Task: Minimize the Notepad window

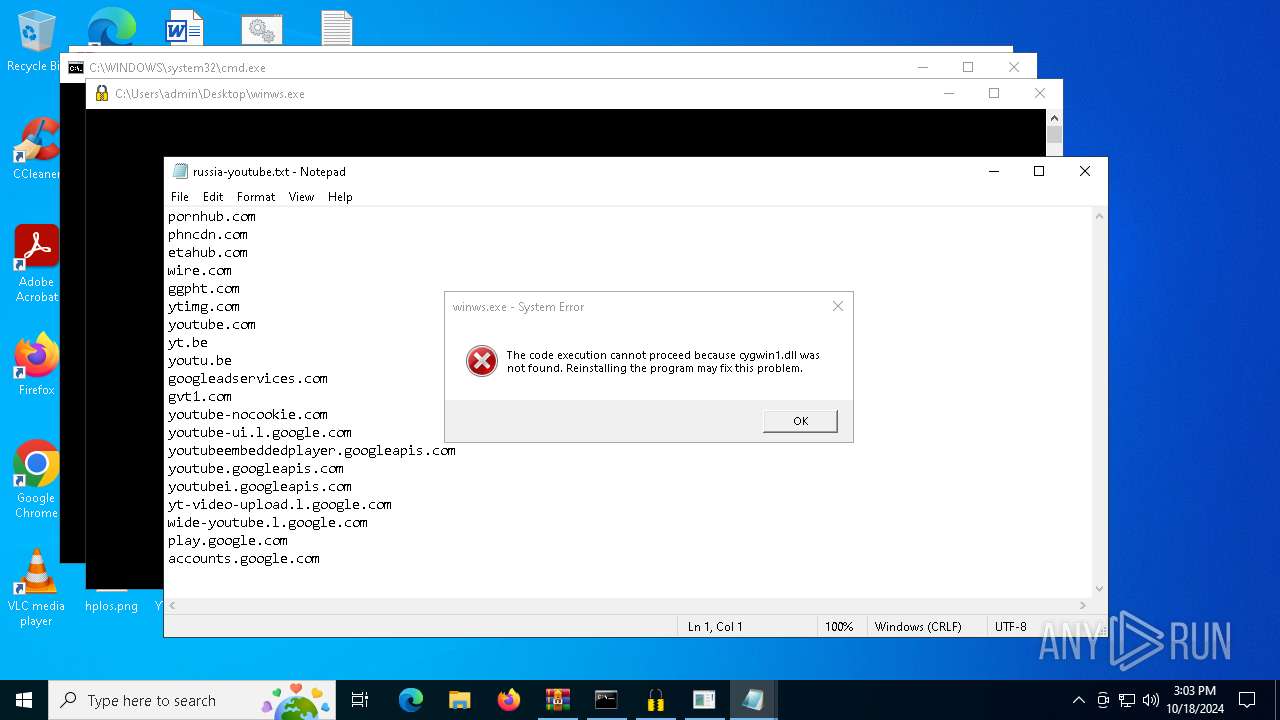Action: pyautogui.click(x=994, y=171)
